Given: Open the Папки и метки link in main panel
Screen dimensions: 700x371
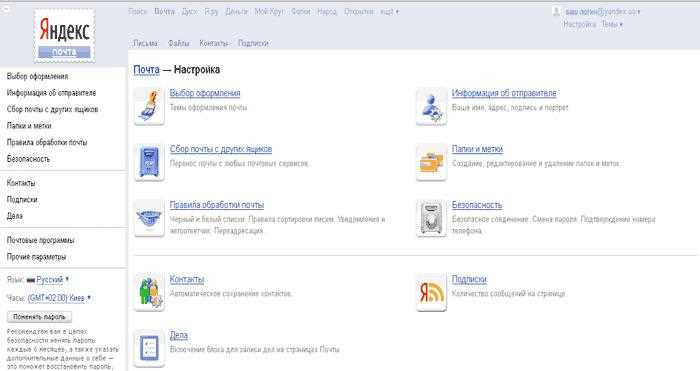Looking at the screenshot, I should [477, 149].
